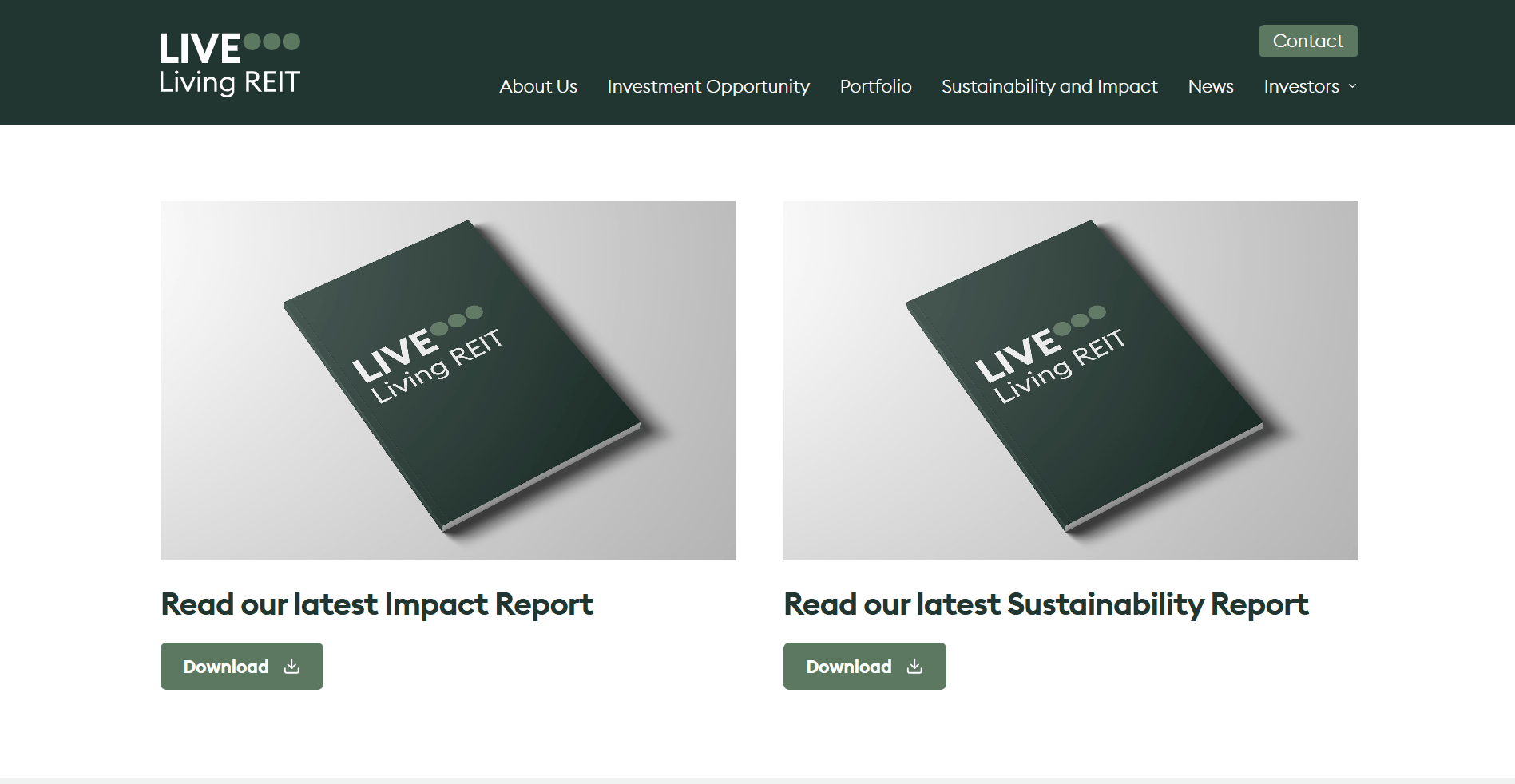Go to Investment Opportunity in the menu

[x=708, y=86]
